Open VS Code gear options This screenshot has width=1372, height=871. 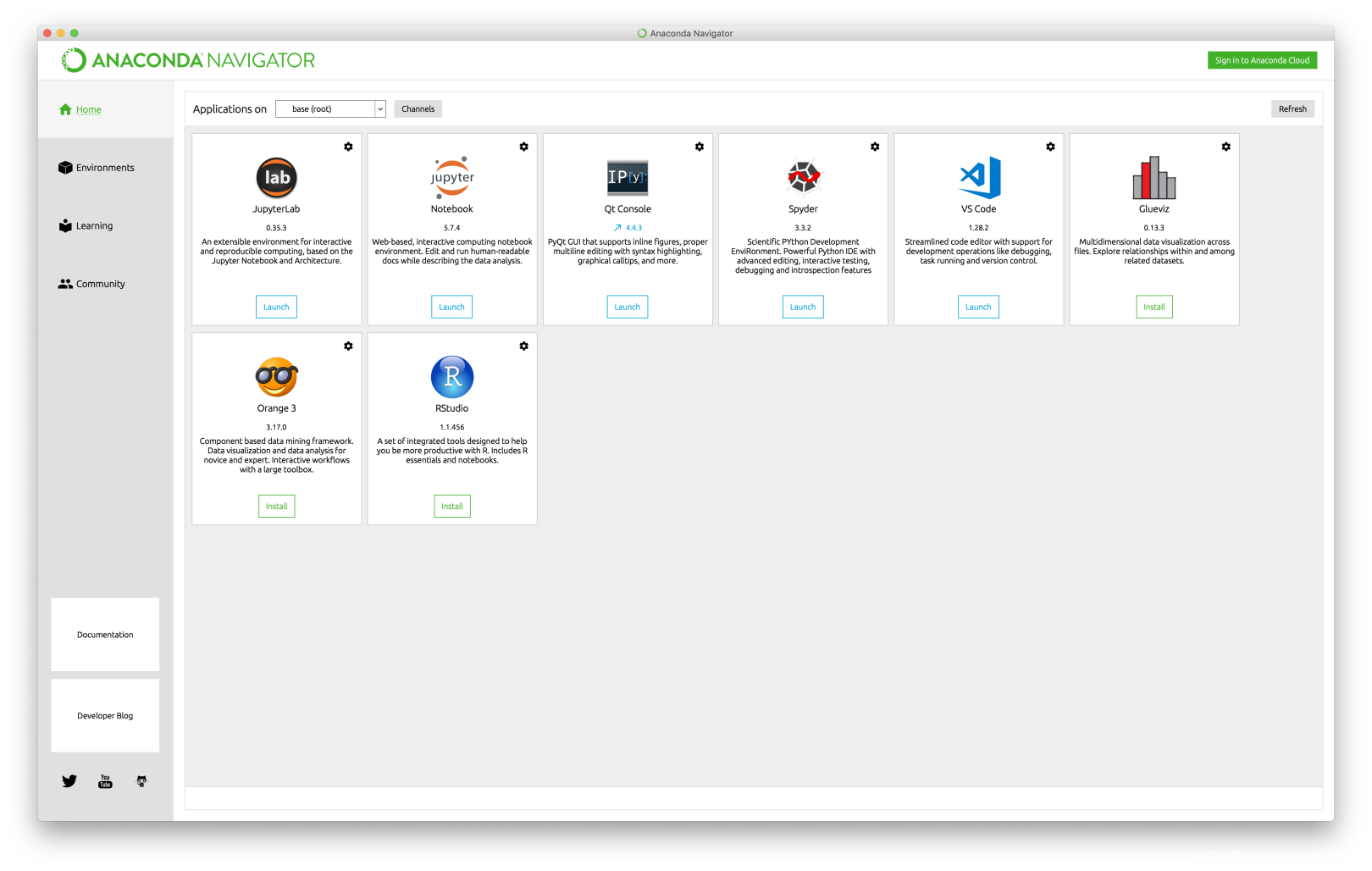(x=1050, y=147)
